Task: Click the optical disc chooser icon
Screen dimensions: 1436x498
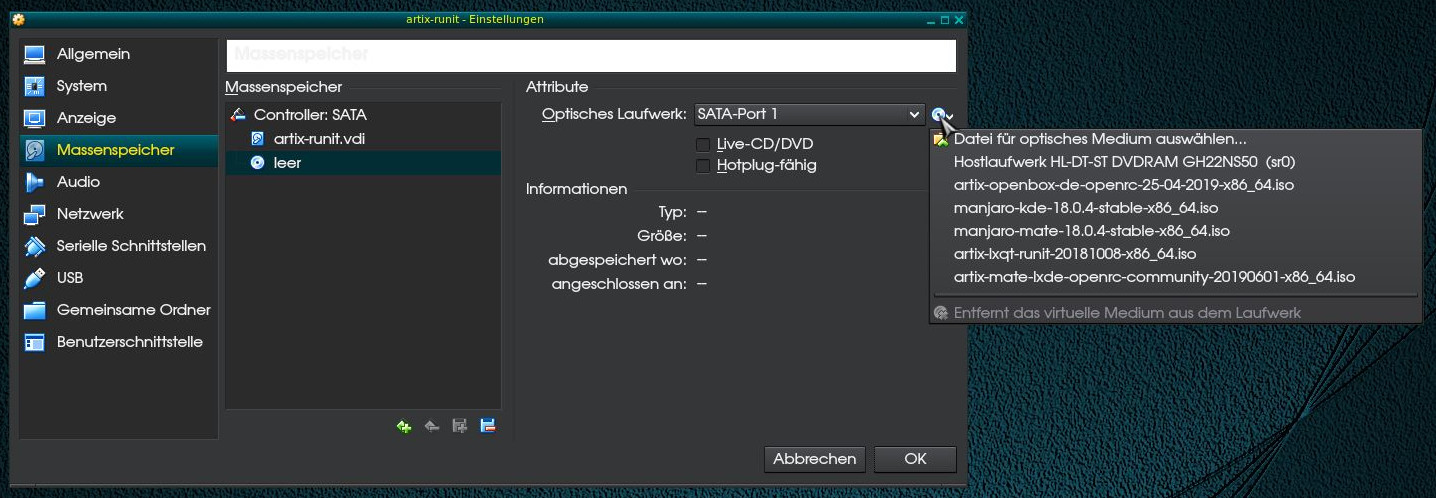Action: click(x=941, y=115)
